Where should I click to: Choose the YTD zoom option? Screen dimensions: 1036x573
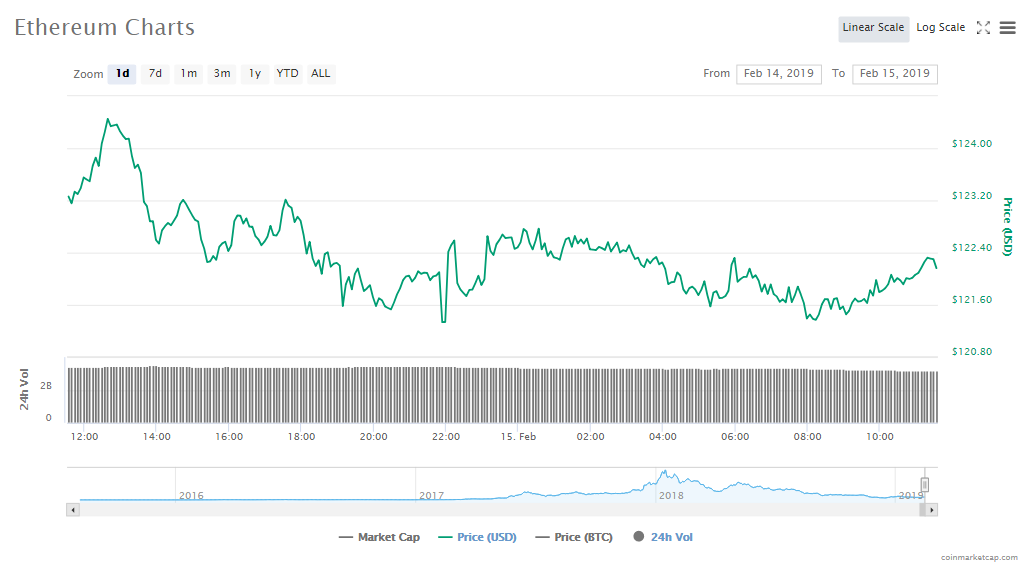click(287, 73)
